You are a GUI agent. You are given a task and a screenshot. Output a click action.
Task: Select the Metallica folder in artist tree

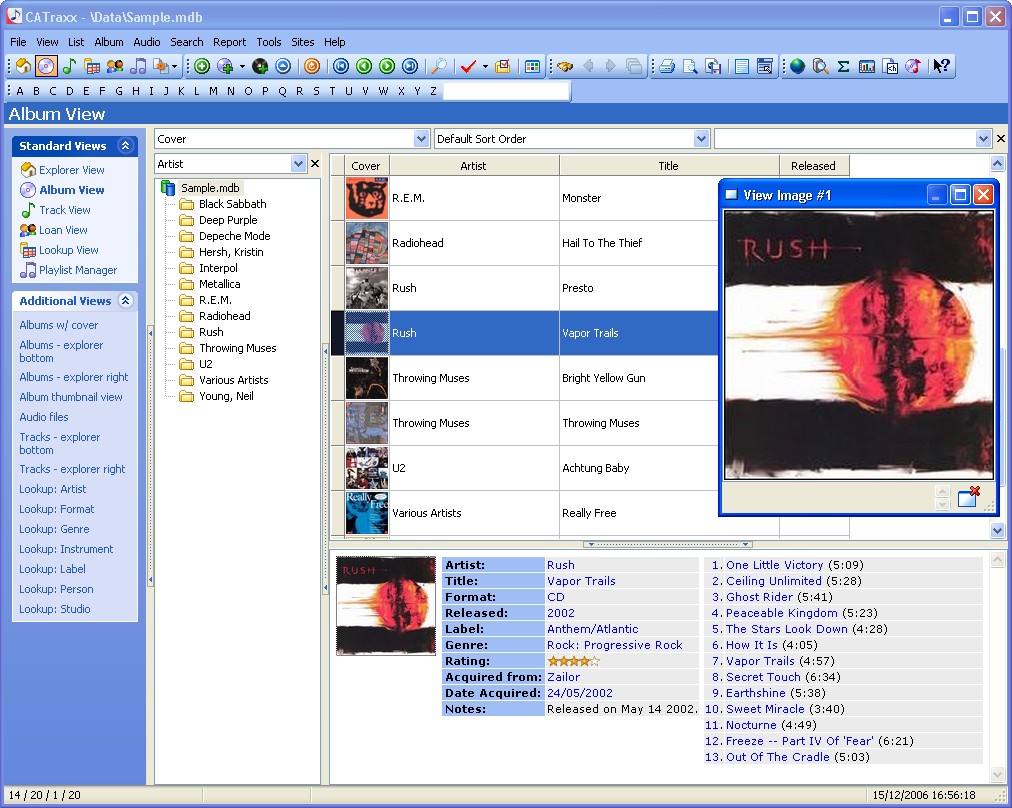pos(219,284)
